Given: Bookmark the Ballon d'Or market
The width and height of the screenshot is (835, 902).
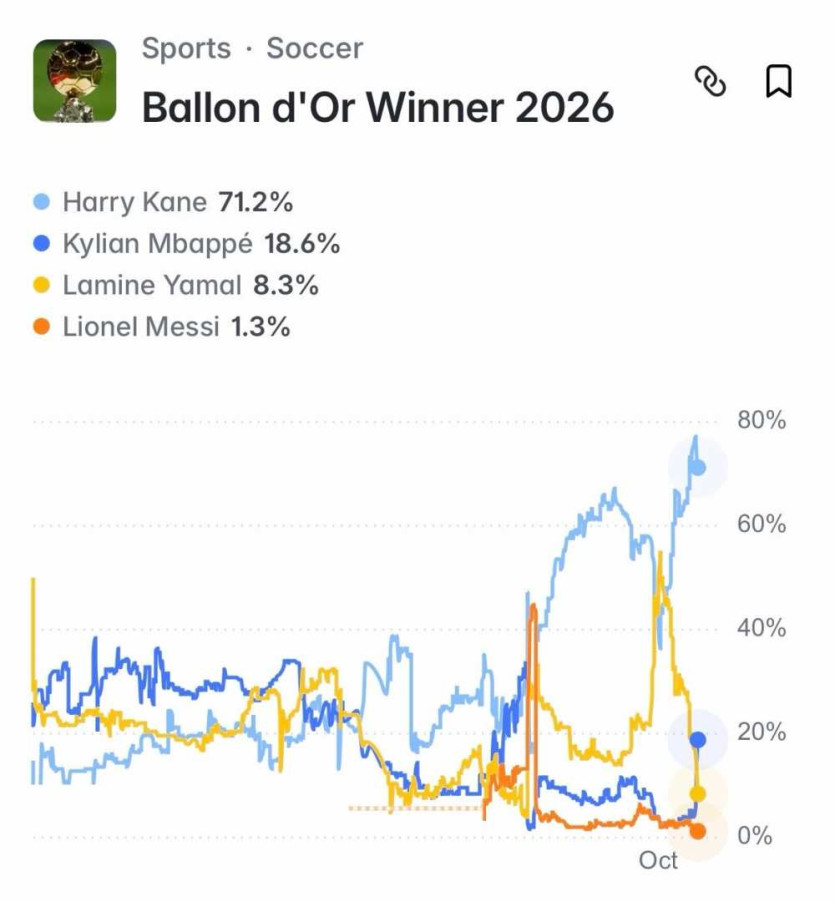Looking at the screenshot, I should 779,81.
